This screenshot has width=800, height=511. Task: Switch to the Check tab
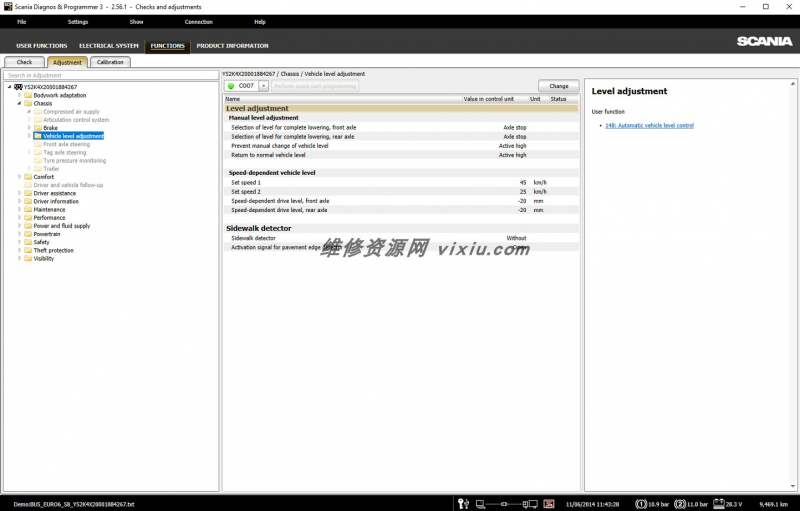click(24, 62)
